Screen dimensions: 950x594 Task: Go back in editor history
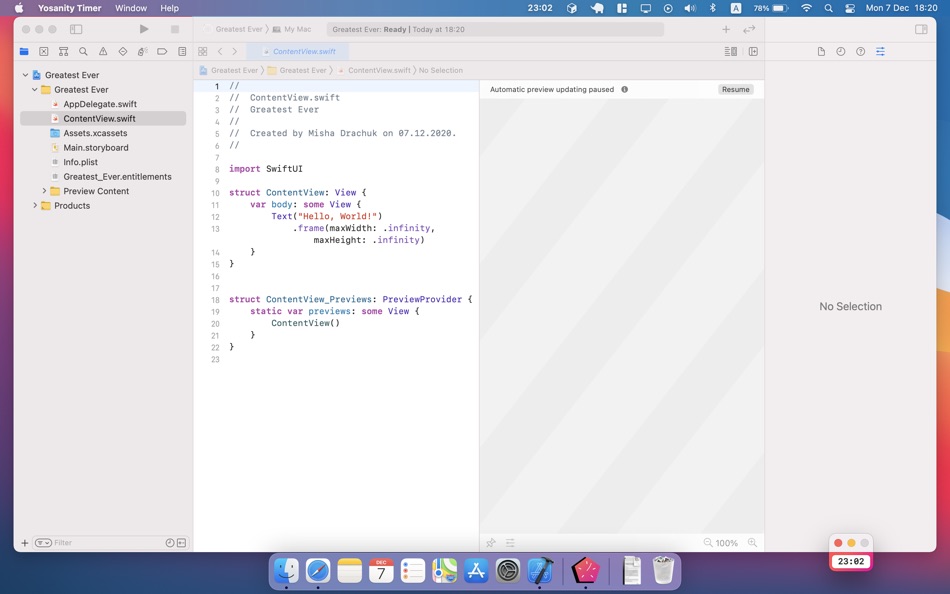pos(220,52)
